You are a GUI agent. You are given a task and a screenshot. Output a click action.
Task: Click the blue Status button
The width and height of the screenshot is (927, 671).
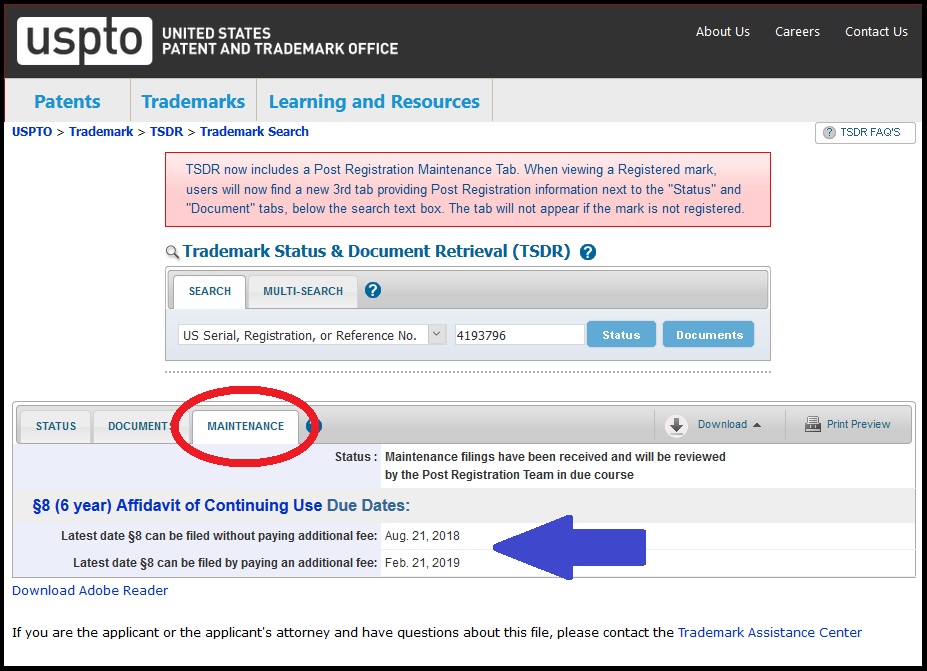(621, 335)
